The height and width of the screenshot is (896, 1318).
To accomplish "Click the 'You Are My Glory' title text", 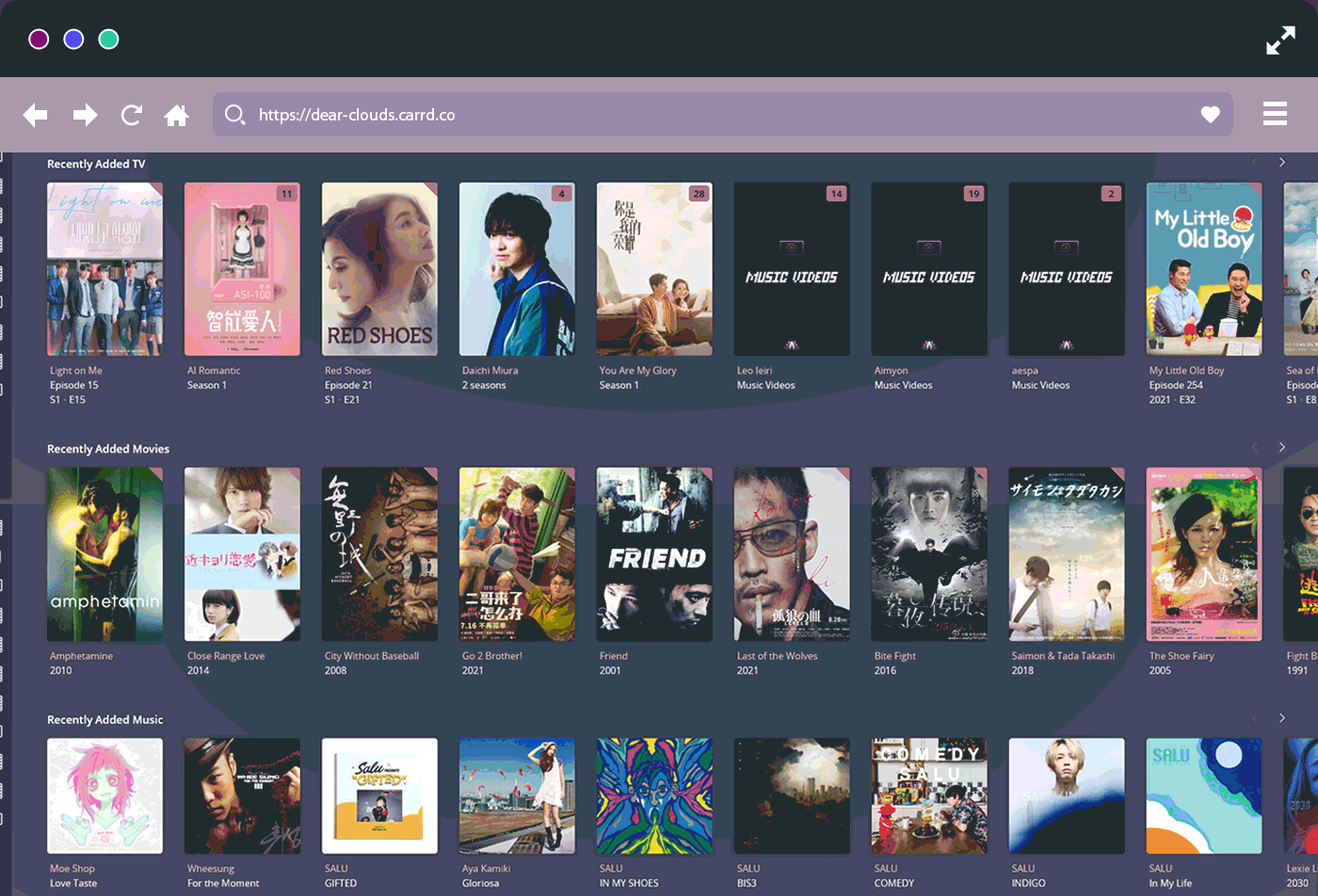I will click(x=638, y=371).
